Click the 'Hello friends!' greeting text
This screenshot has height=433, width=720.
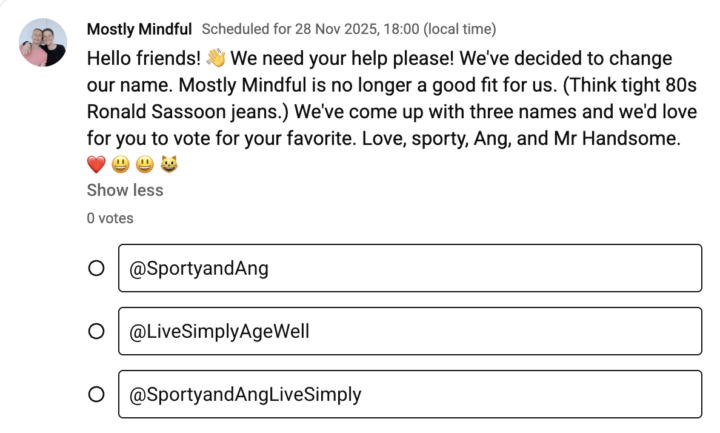(x=144, y=58)
